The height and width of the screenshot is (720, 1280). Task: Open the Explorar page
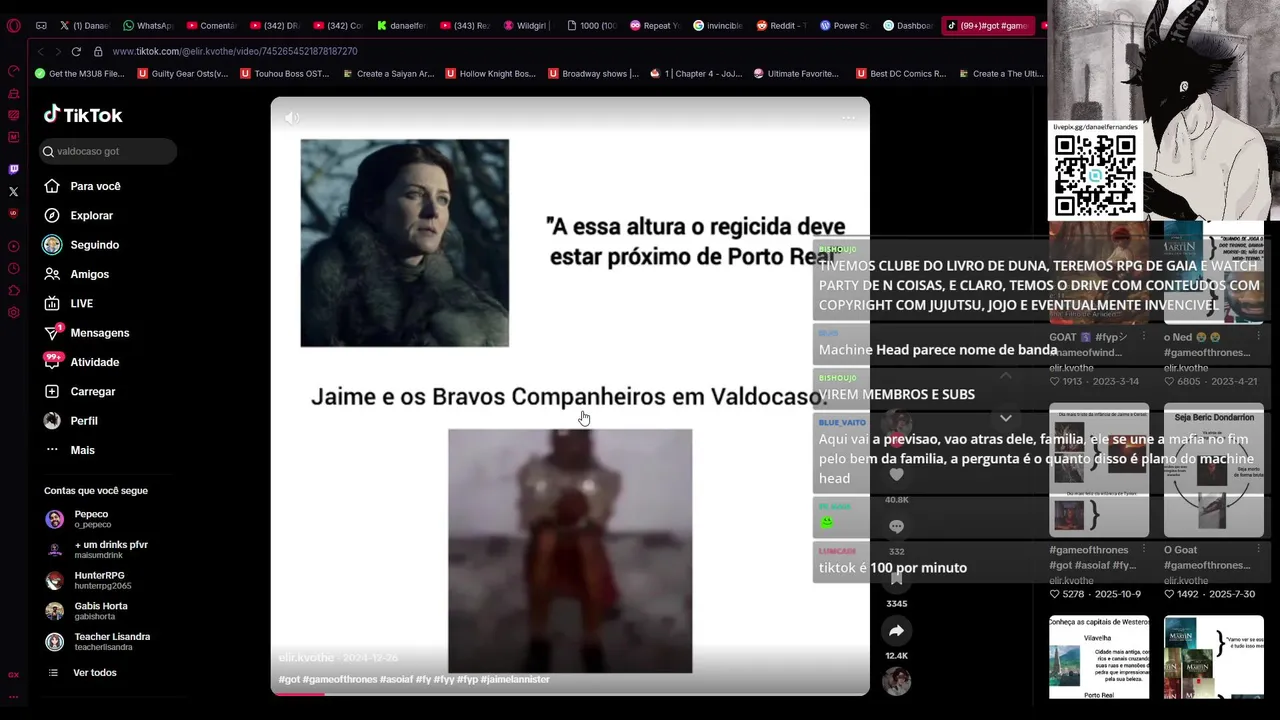pyautogui.click(x=78, y=215)
